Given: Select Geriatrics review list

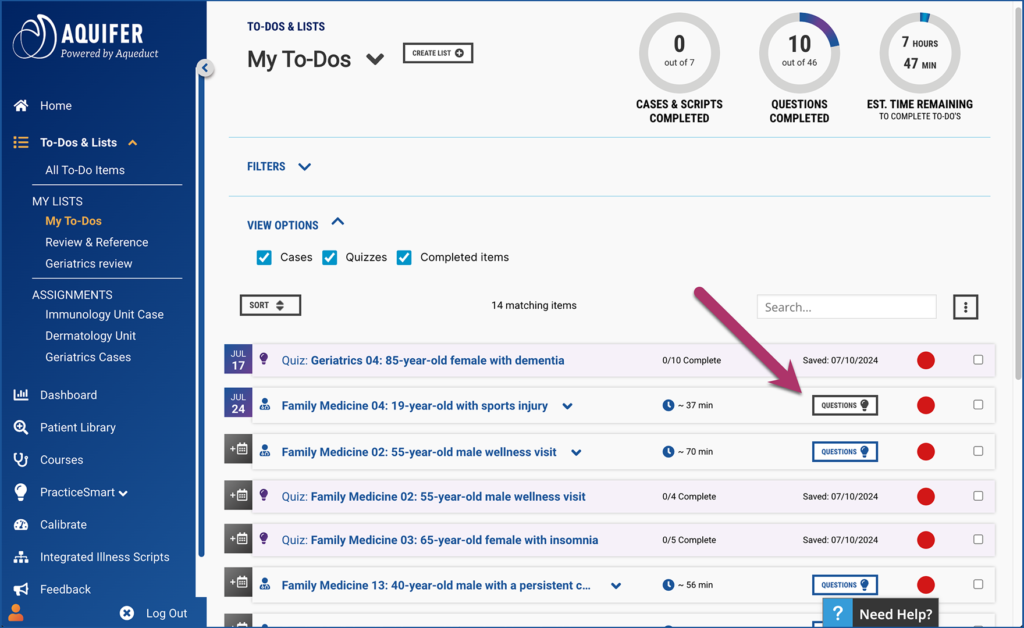Looking at the screenshot, I should [x=88, y=264].
